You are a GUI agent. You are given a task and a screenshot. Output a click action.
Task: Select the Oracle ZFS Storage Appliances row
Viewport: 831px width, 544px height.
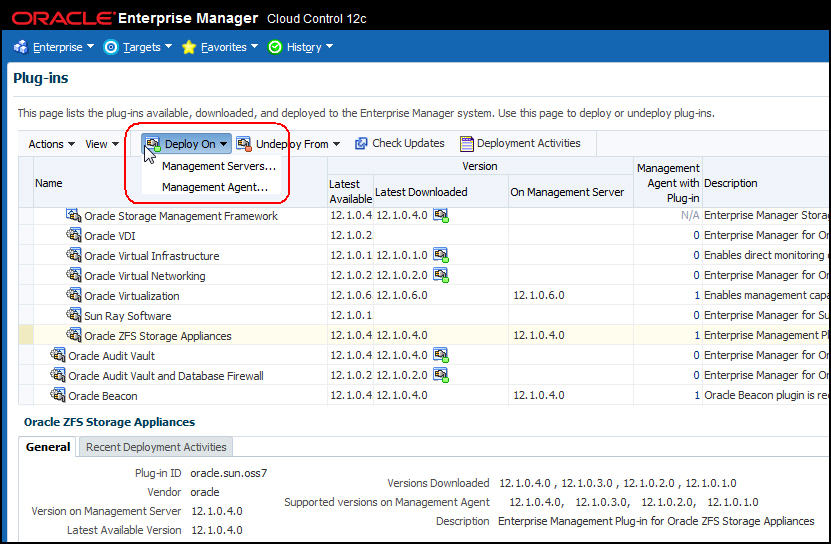pyautogui.click(x=424, y=335)
